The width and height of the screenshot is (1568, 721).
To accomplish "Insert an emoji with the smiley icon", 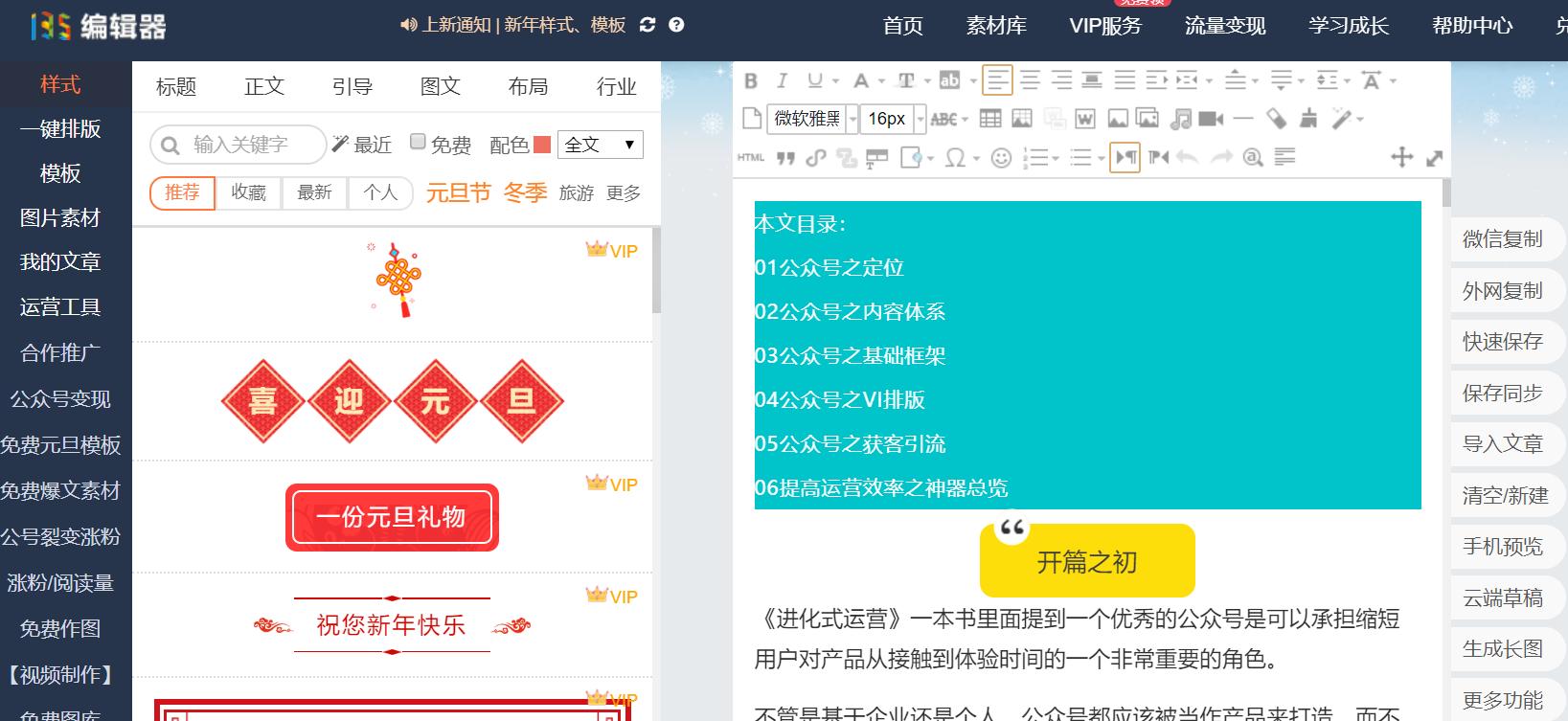I will click(1001, 157).
